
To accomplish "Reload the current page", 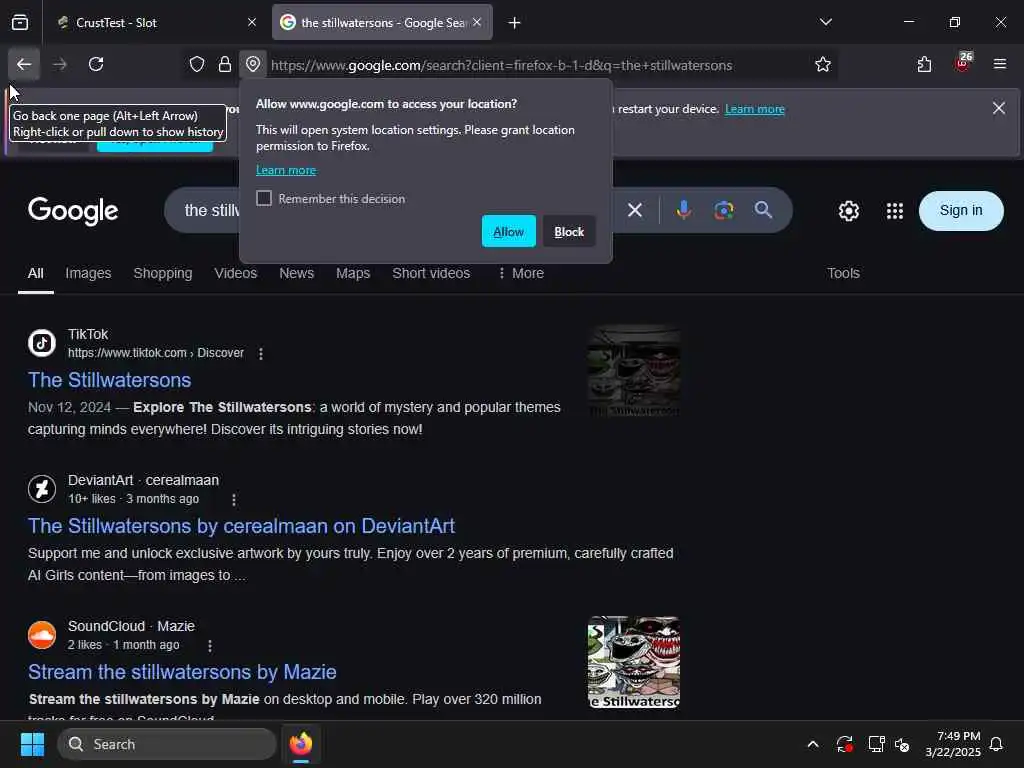I will pos(96,64).
